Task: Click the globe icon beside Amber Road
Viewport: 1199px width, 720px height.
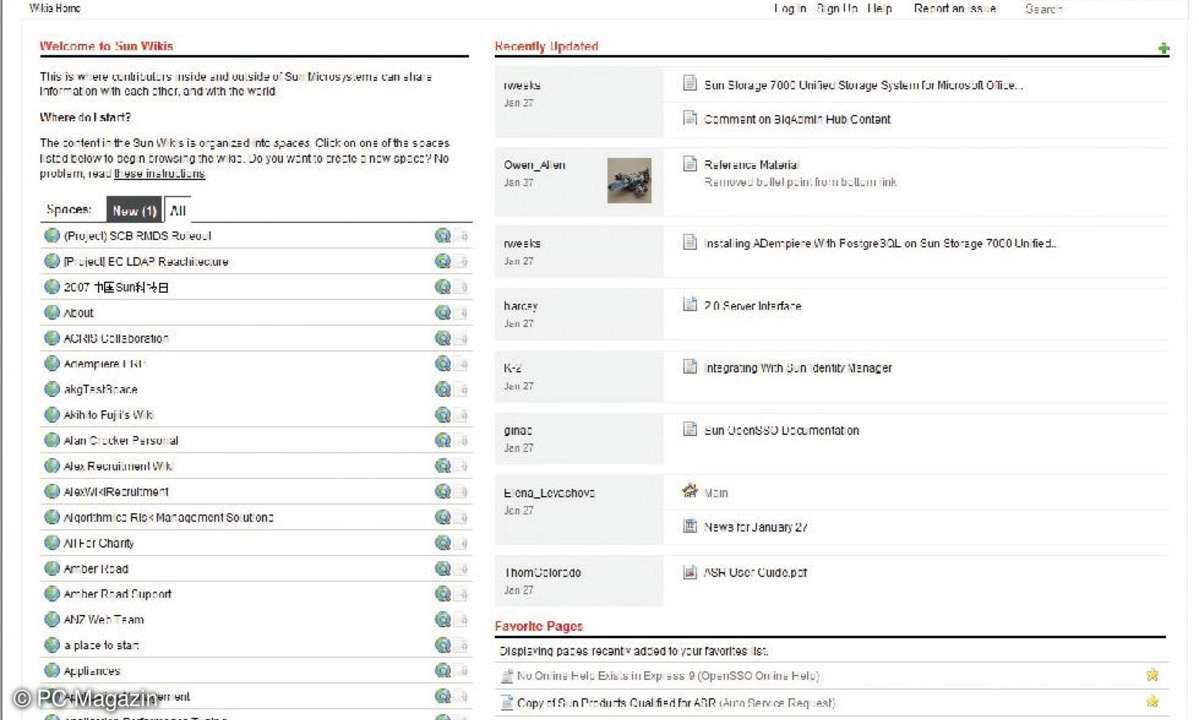Action: [x=52, y=569]
